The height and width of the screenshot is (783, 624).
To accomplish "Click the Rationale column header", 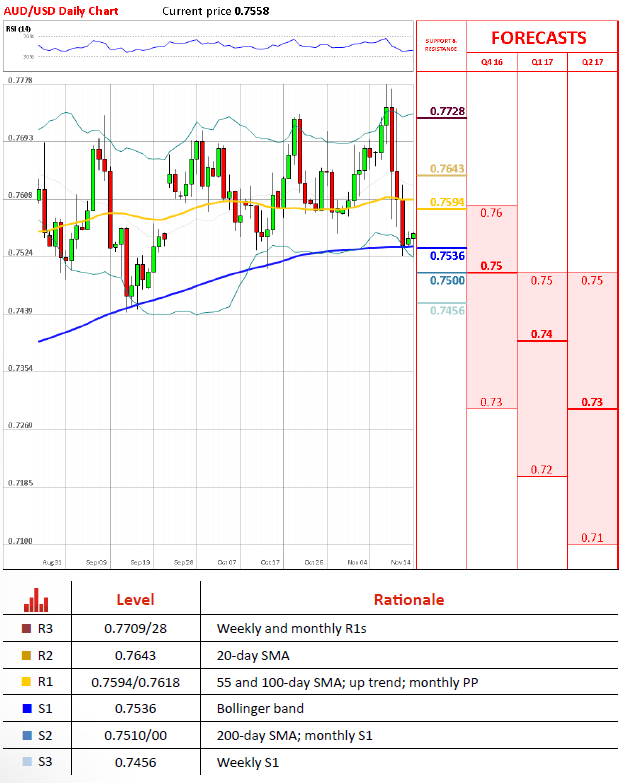I will [x=409, y=599].
